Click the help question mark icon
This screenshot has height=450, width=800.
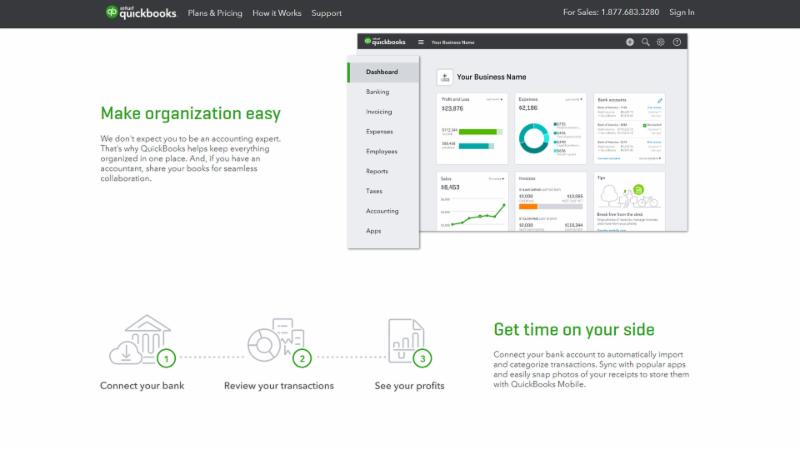pyautogui.click(x=677, y=42)
